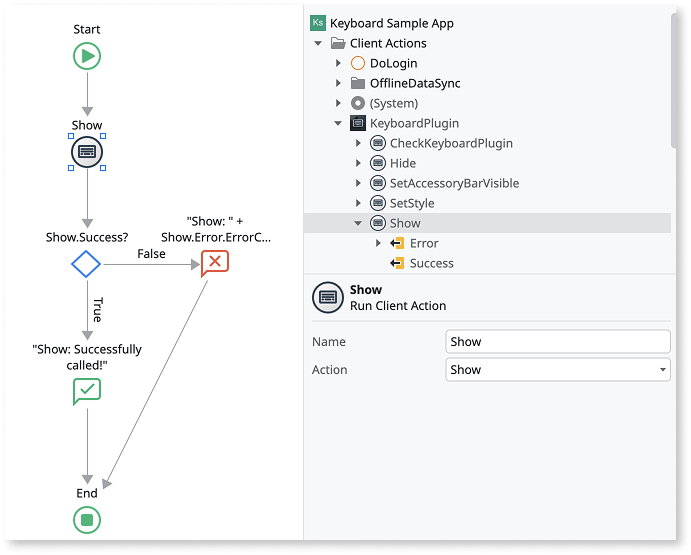The height and width of the screenshot is (555, 691).
Task: Click the Show action icon in tree
Action: click(378, 223)
